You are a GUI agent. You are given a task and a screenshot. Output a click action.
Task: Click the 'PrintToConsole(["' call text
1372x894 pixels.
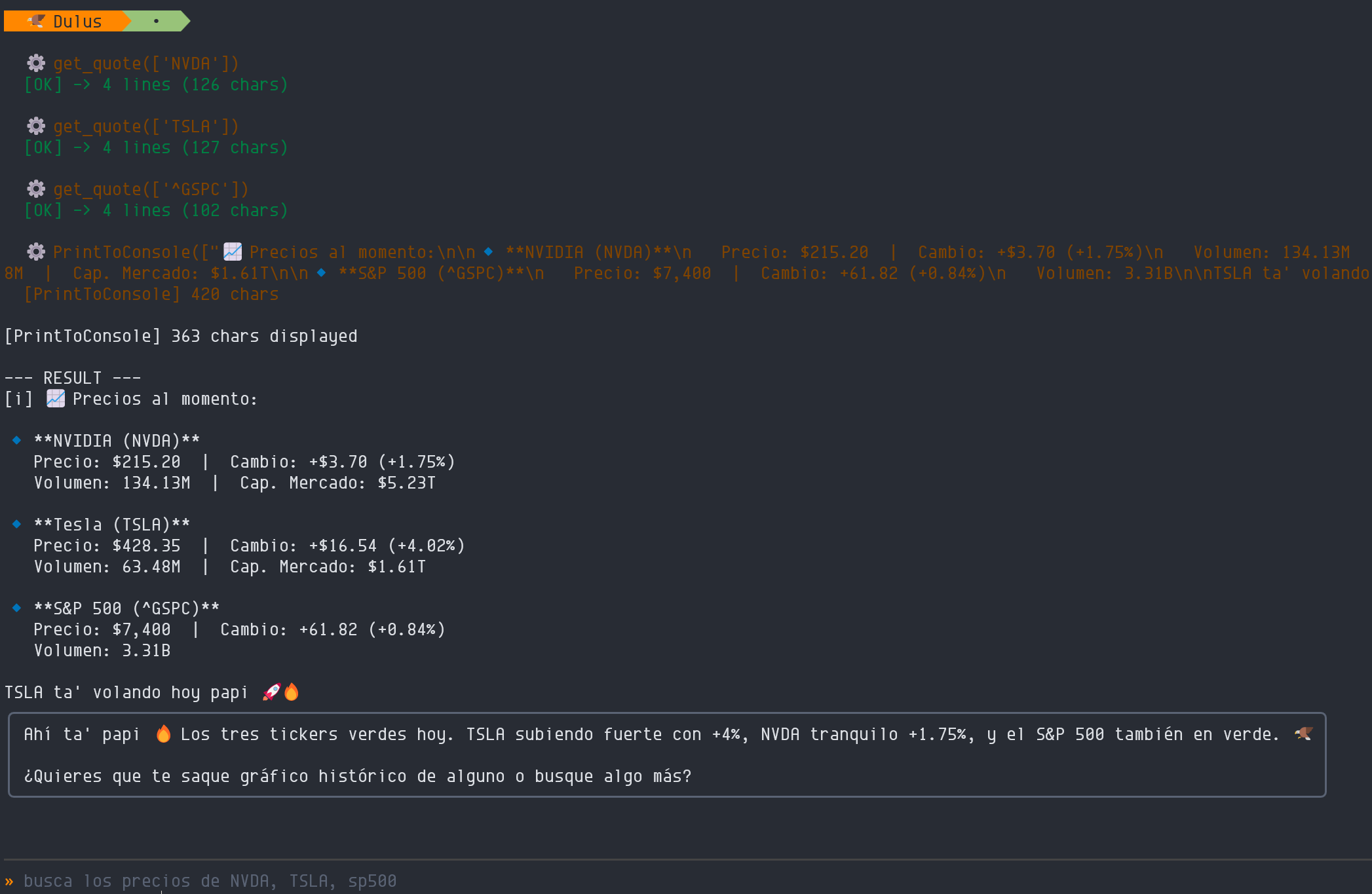tap(136, 252)
